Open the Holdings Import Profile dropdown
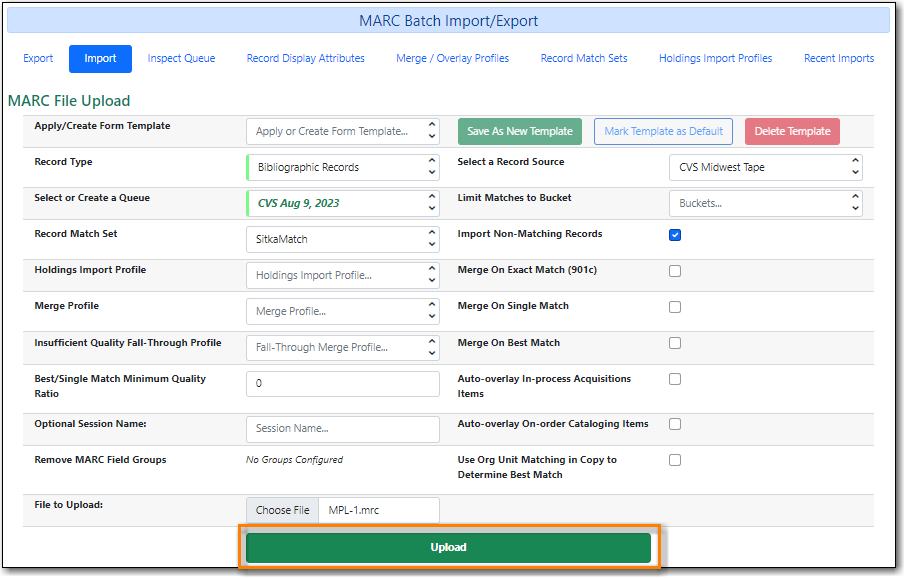 coord(343,275)
